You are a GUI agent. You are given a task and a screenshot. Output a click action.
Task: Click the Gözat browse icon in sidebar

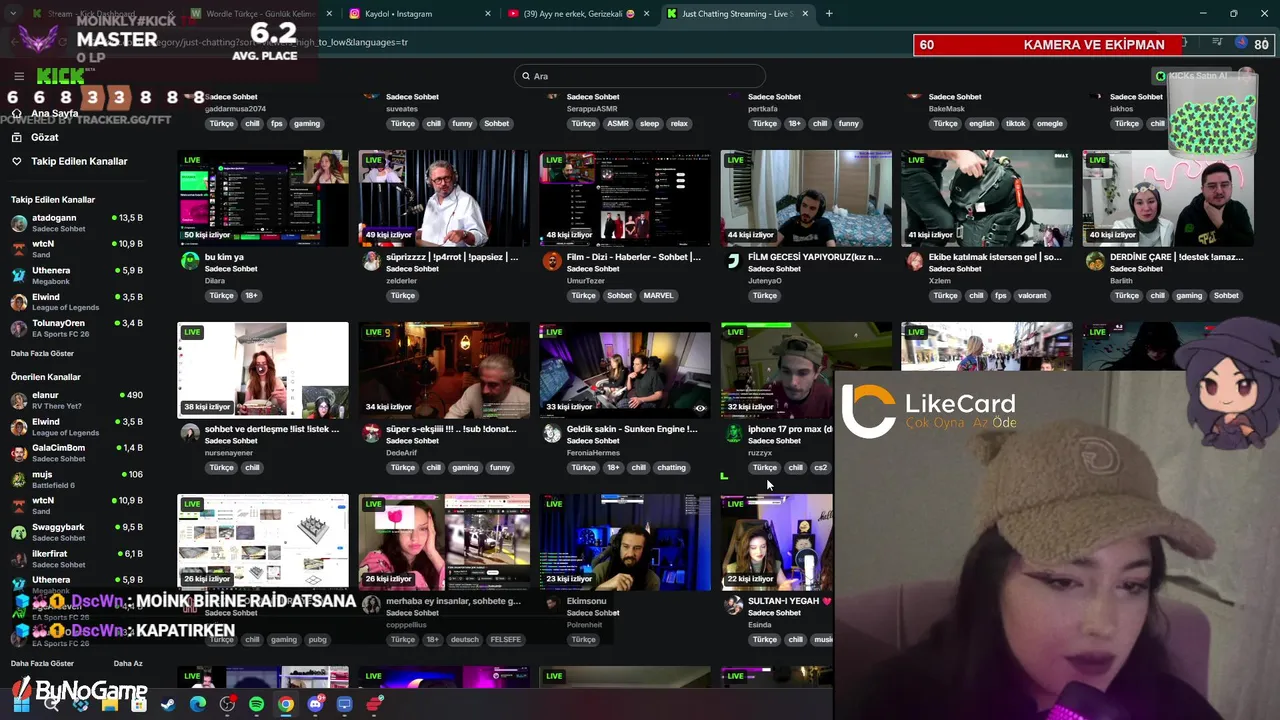pos(17,137)
